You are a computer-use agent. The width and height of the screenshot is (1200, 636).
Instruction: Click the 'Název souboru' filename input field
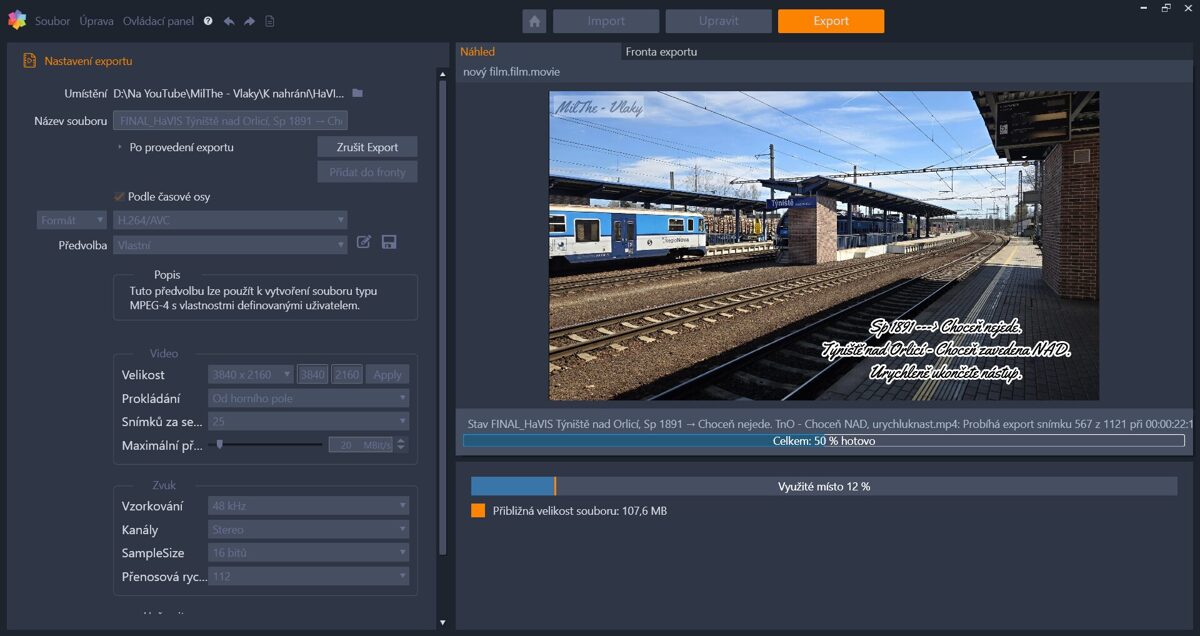click(230, 121)
